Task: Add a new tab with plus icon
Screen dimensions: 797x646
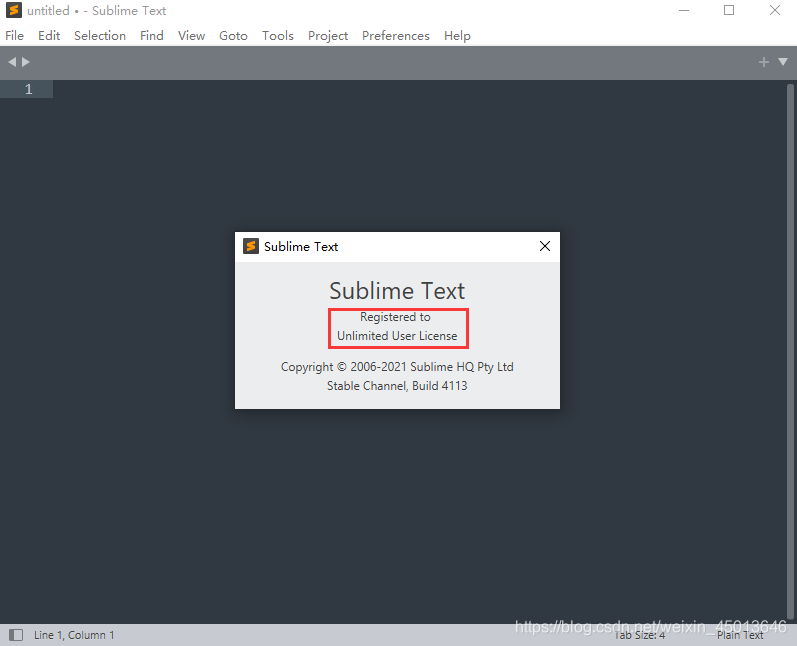Action: (x=763, y=62)
